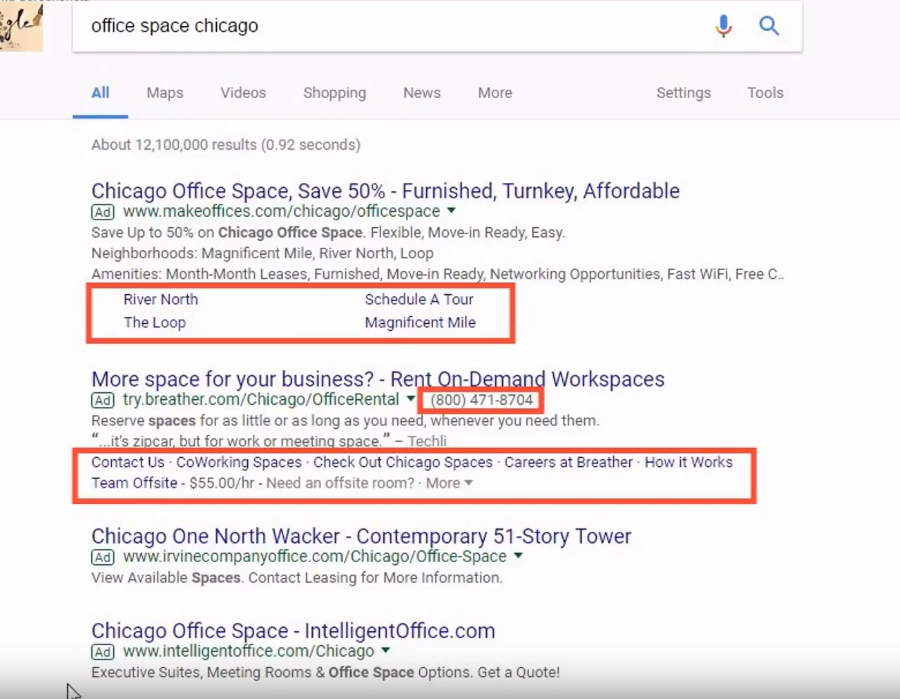Image resolution: width=900 pixels, height=699 pixels.
Task: Expand the More dropdown in Breather ad
Action: [x=449, y=483]
